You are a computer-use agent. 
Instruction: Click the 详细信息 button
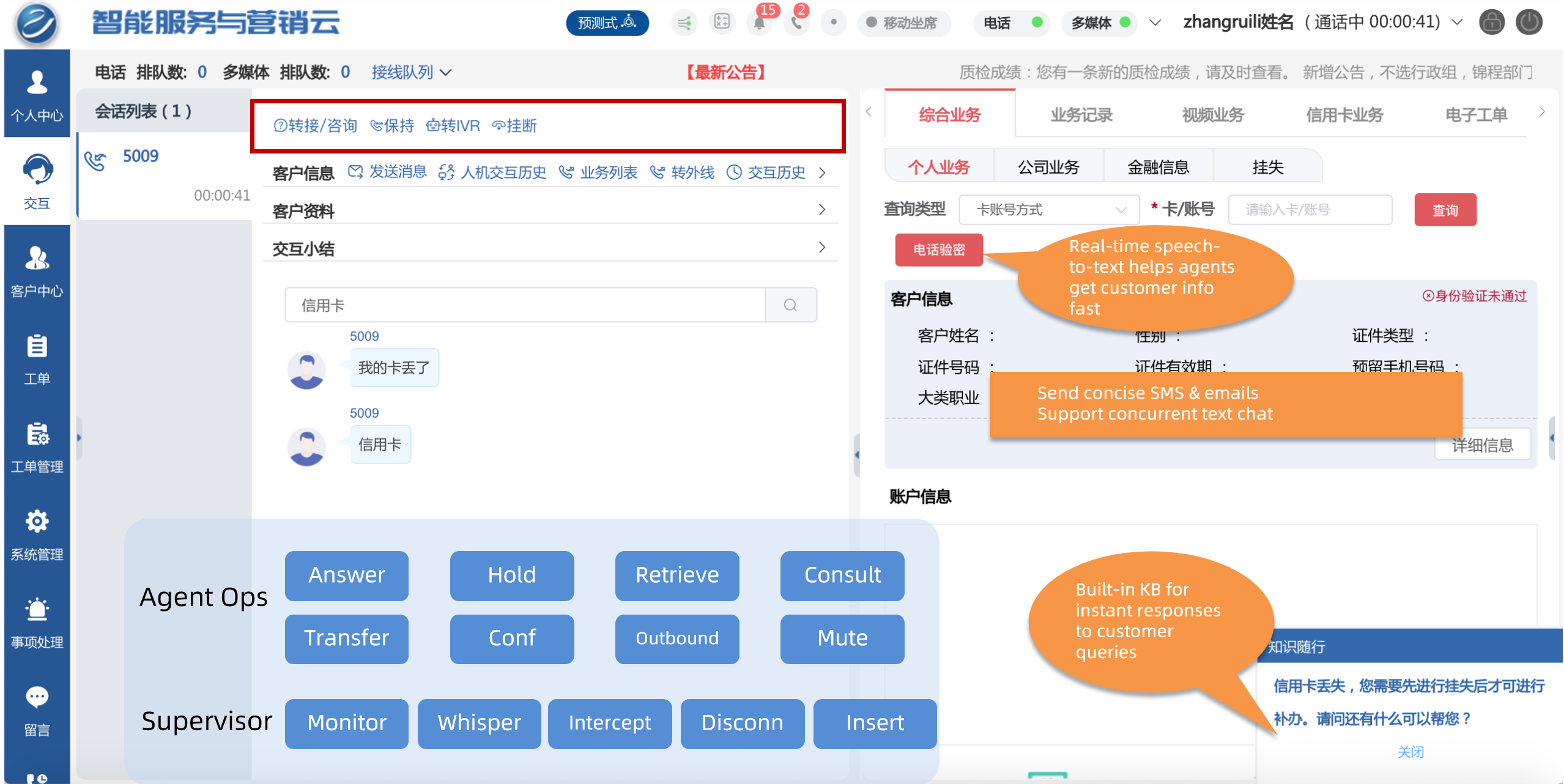[1483, 445]
